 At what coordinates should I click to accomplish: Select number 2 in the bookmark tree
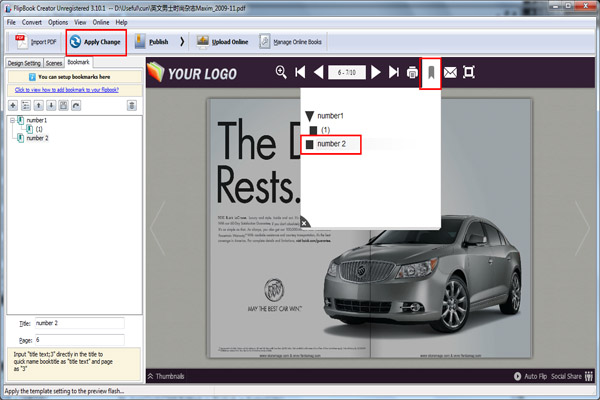point(37,138)
